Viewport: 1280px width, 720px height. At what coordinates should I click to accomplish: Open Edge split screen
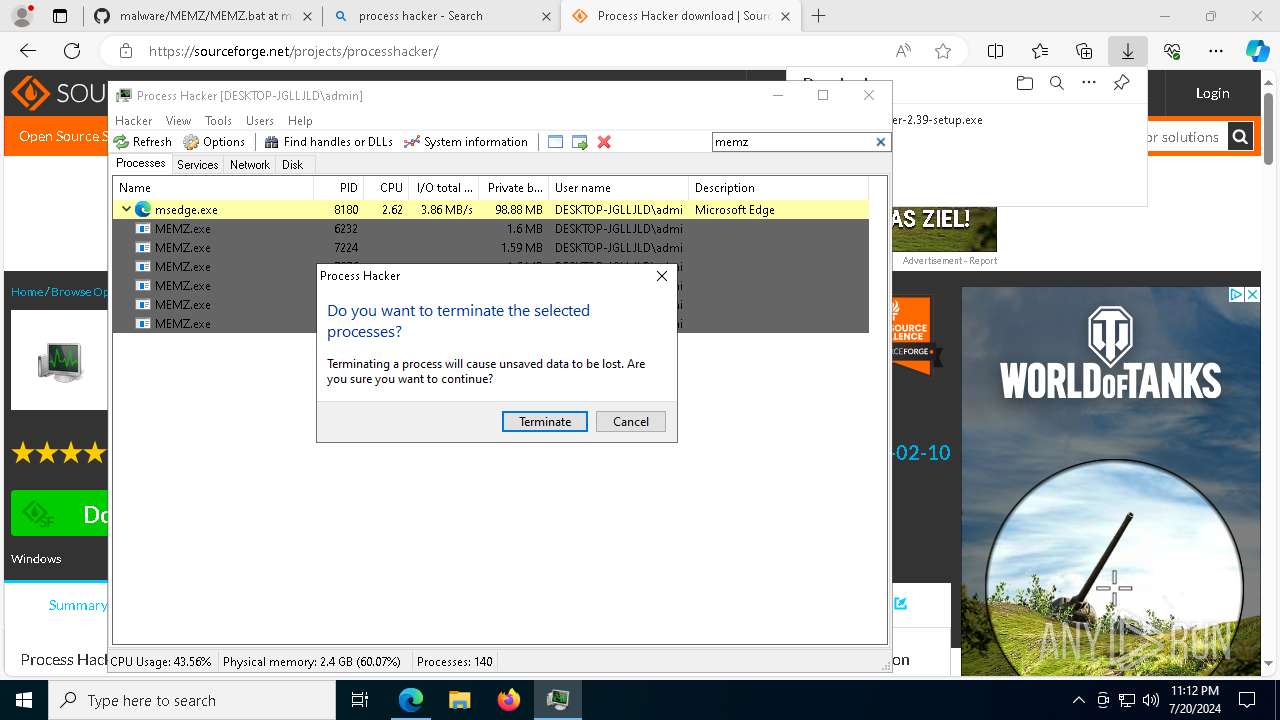point(996,51)
